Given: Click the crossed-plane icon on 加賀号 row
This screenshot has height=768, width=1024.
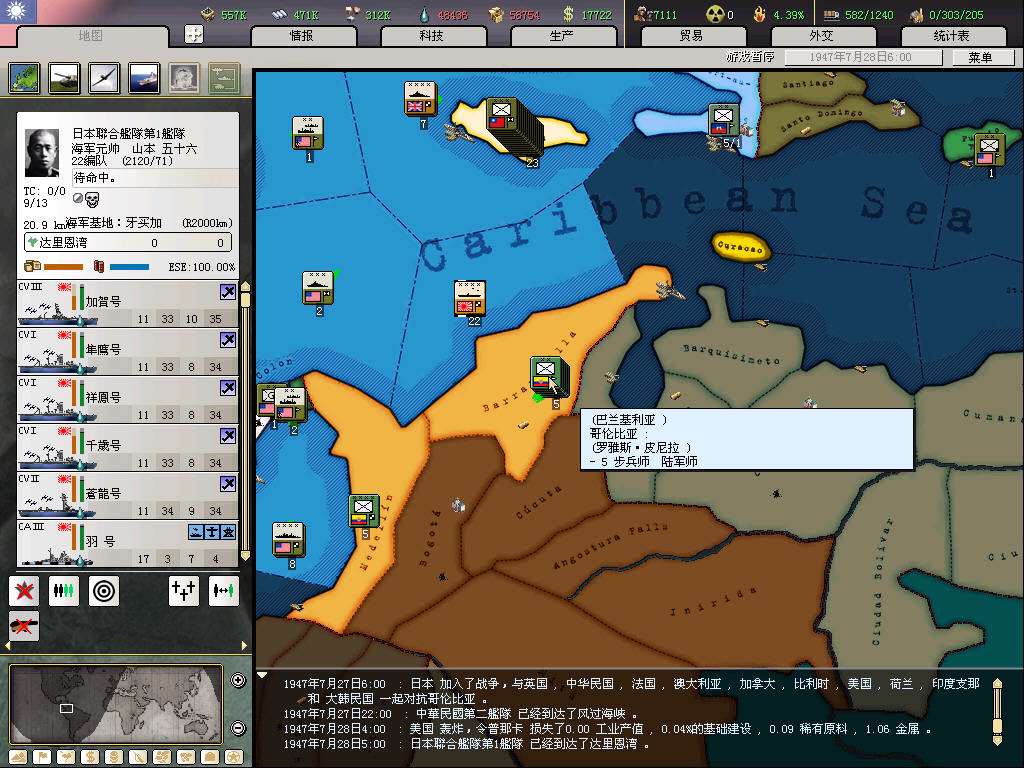Looking at the screenshot, I should click(x=228, y=292).
